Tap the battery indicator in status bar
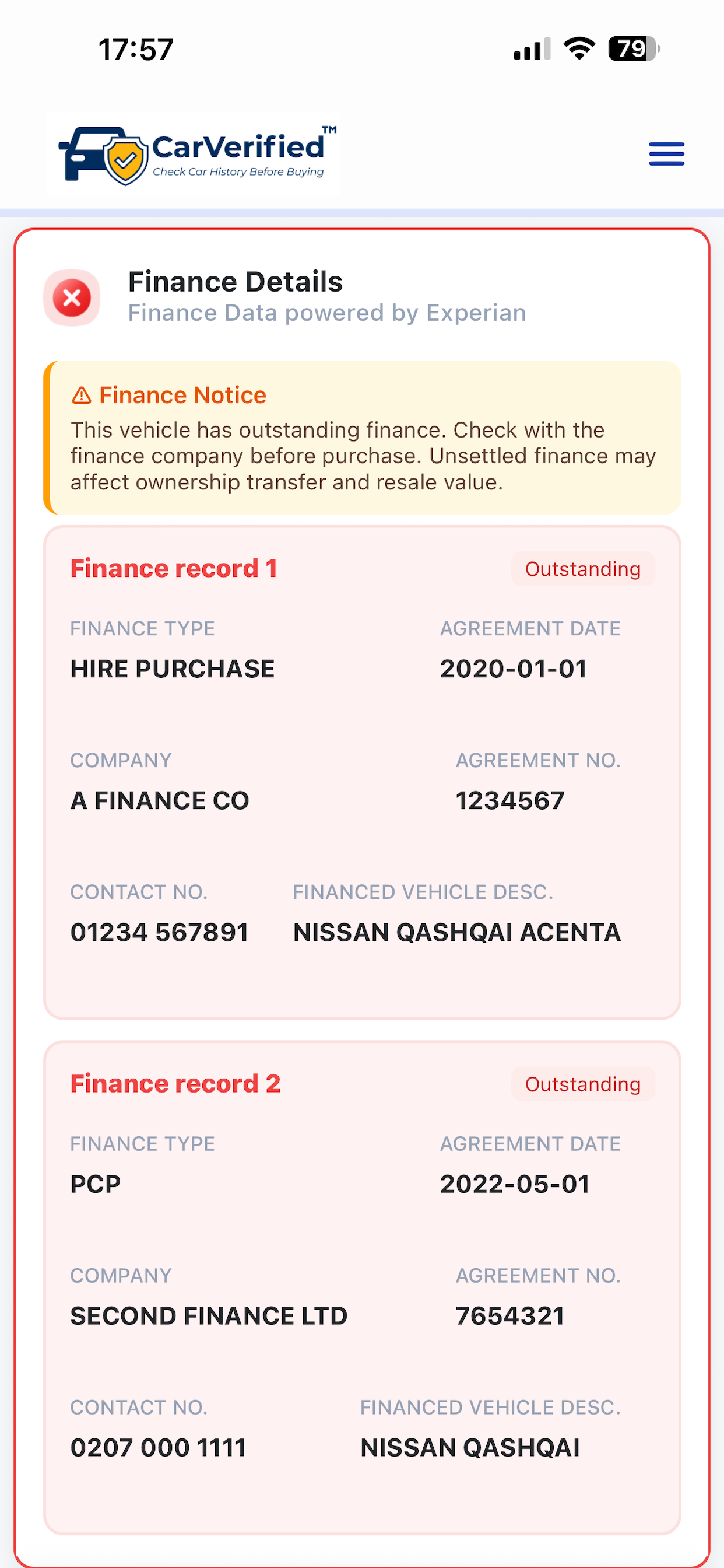 tap(634, 48)
